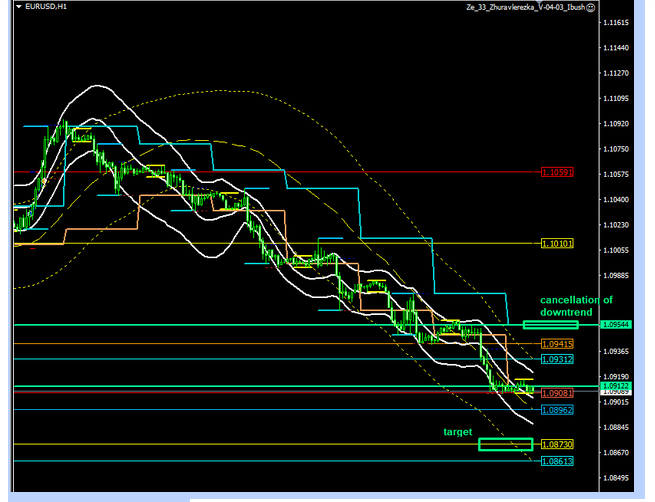Select the cyan 1.09312 level label
The width and height of the screenshot is (655, 502).
point(556,359)
